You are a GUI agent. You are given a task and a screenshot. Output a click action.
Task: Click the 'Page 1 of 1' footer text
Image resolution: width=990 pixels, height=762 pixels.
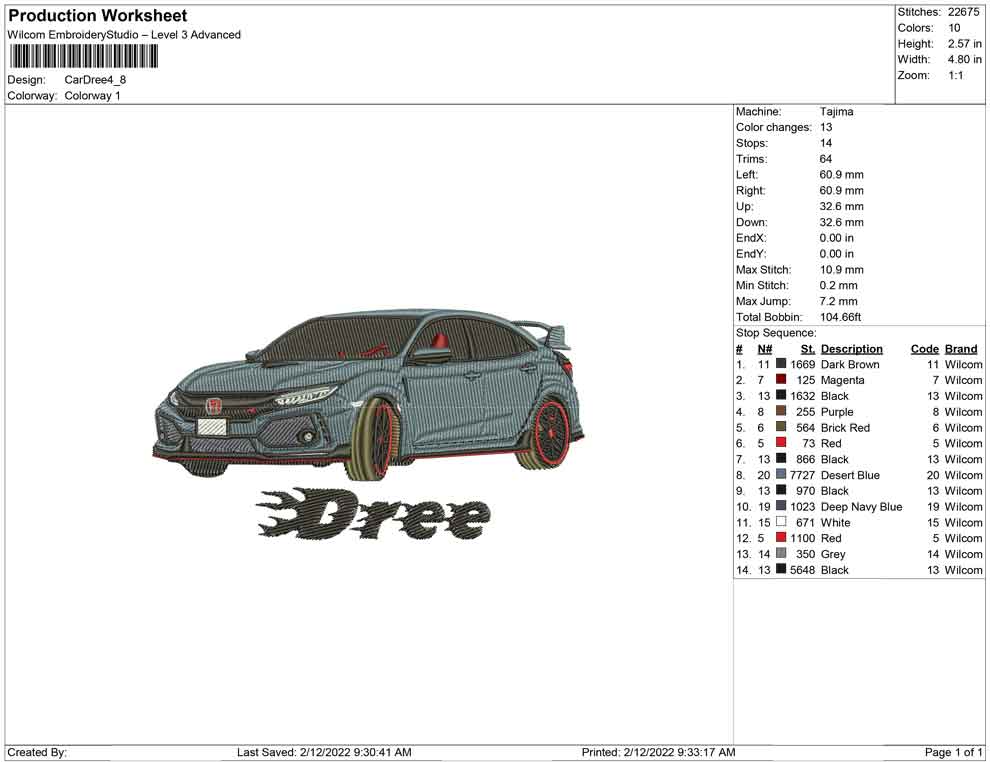[x=953, y=752]
